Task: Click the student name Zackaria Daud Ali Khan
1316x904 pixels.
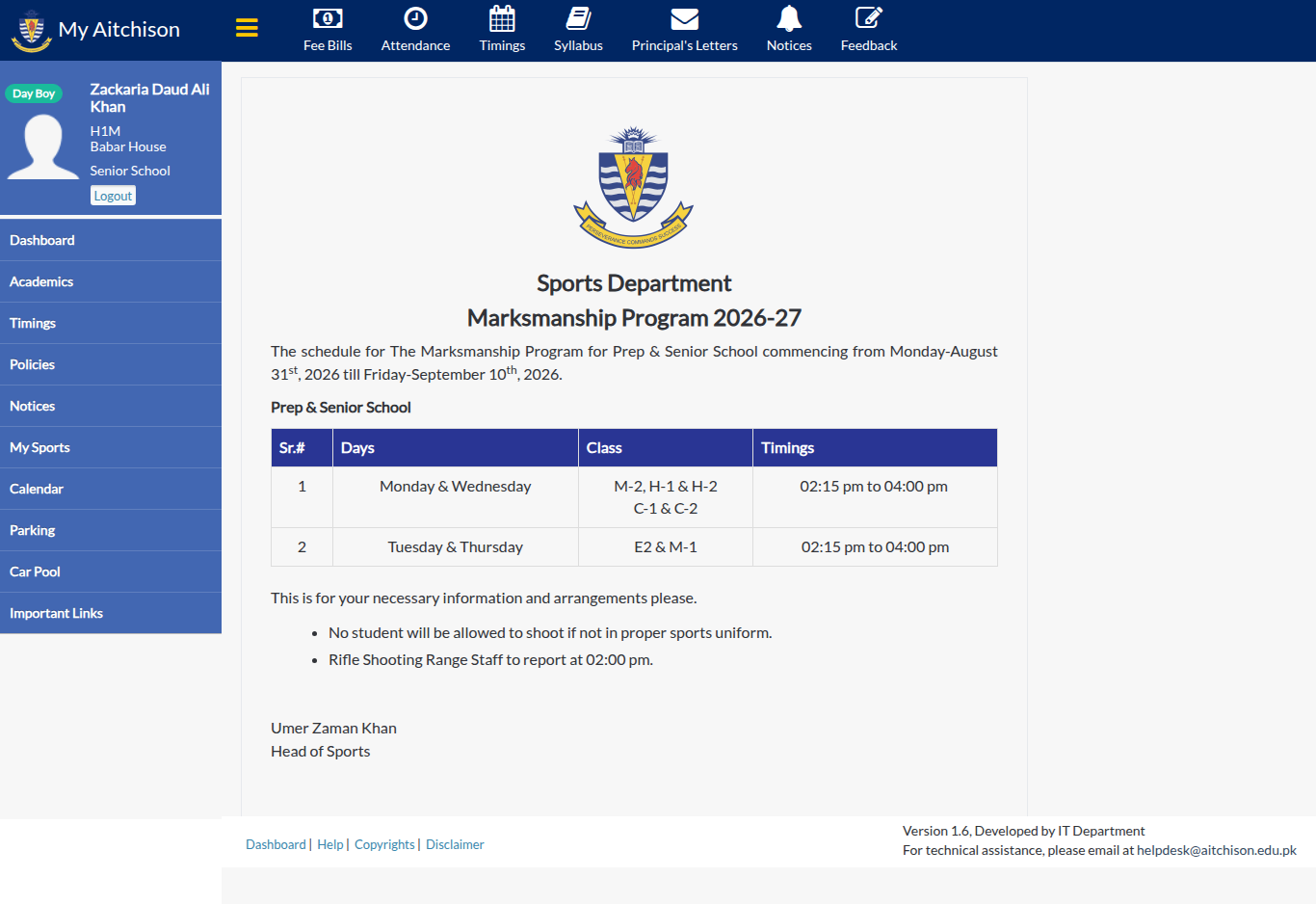Action: 150,98
